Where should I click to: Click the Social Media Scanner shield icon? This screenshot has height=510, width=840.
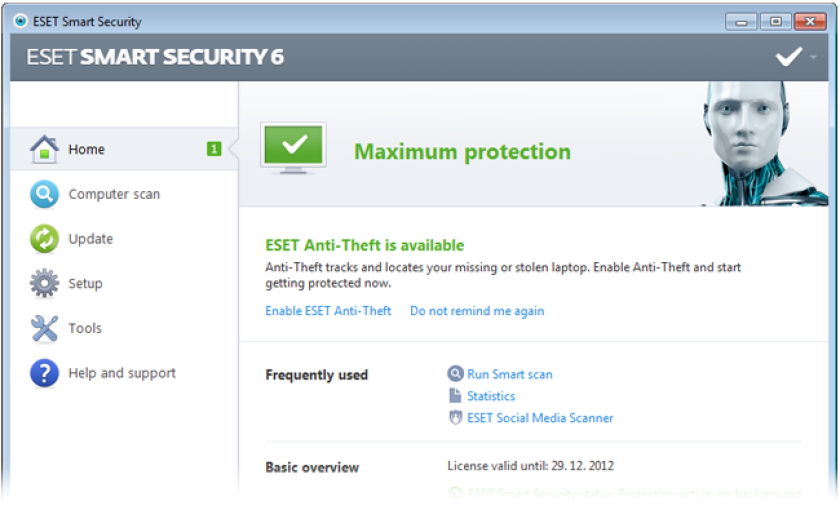tap(455, 418)
